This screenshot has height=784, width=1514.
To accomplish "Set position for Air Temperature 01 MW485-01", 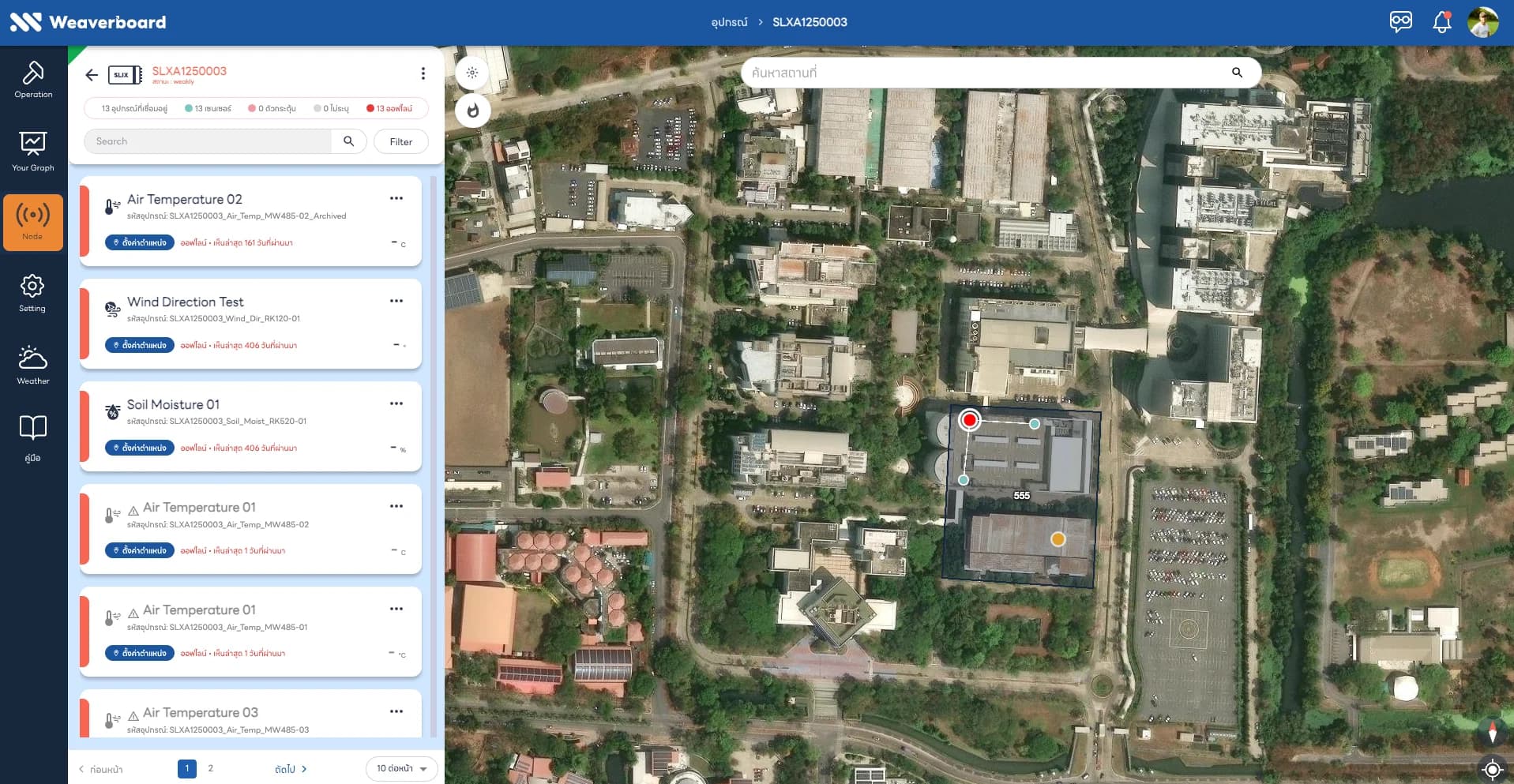I will pos(140,653).
